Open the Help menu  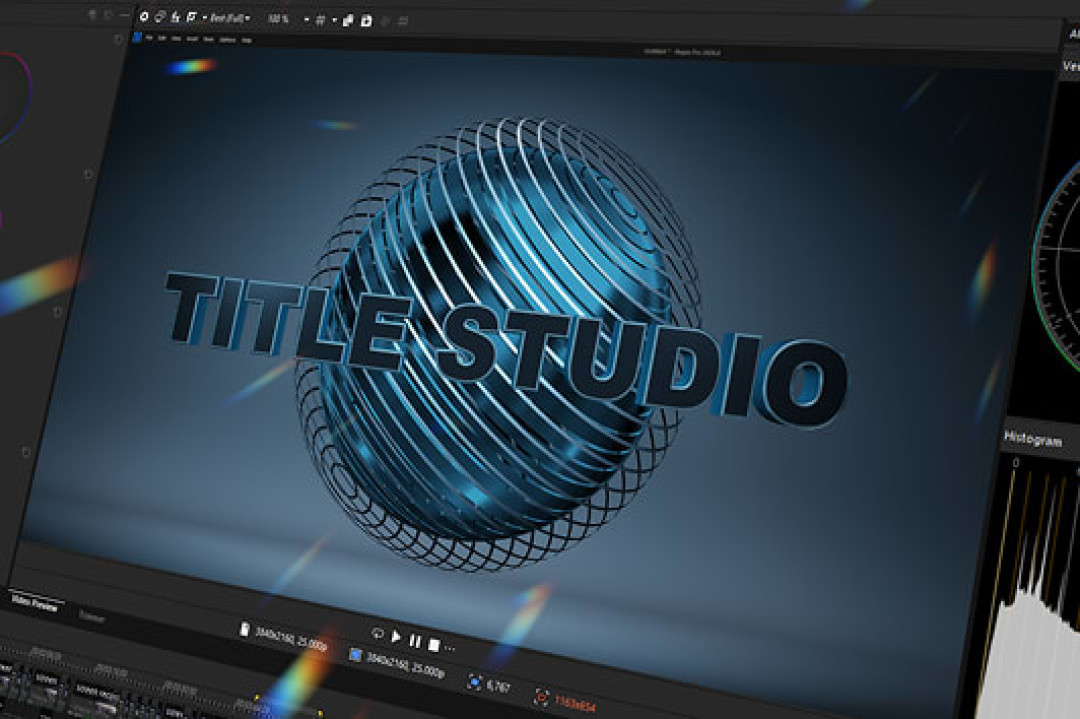[x=247, y=40]
